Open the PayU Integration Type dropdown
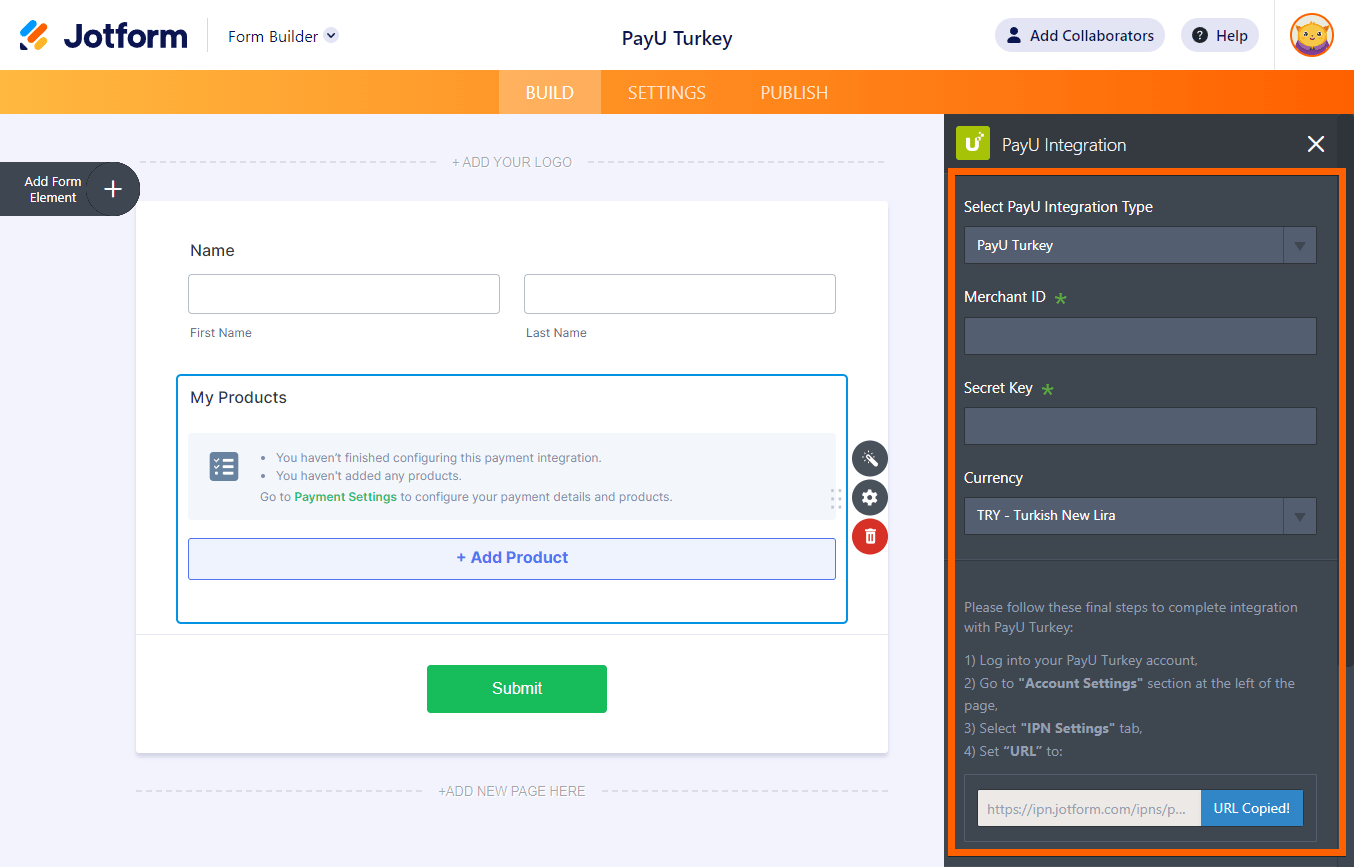The width and height of the screenshot is (1354, 867). point(1140,245)
